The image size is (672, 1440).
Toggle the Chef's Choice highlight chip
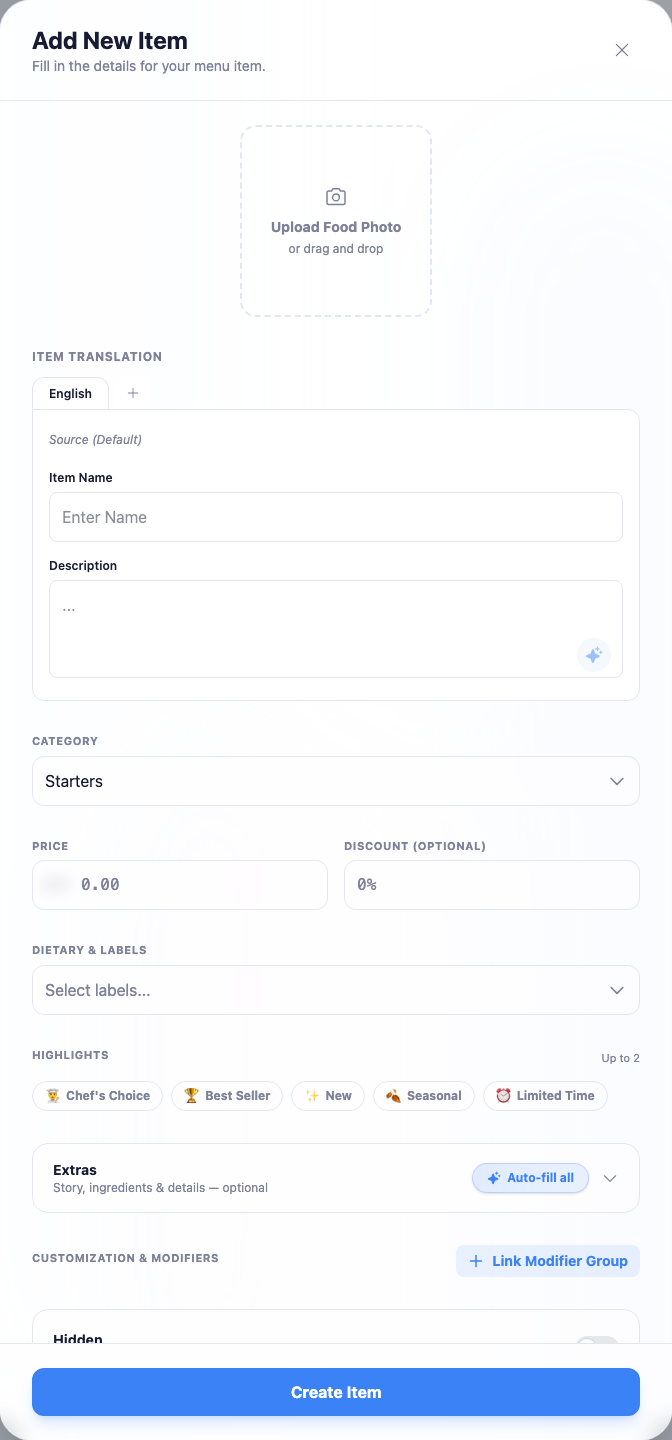(x=97, y=1096)
